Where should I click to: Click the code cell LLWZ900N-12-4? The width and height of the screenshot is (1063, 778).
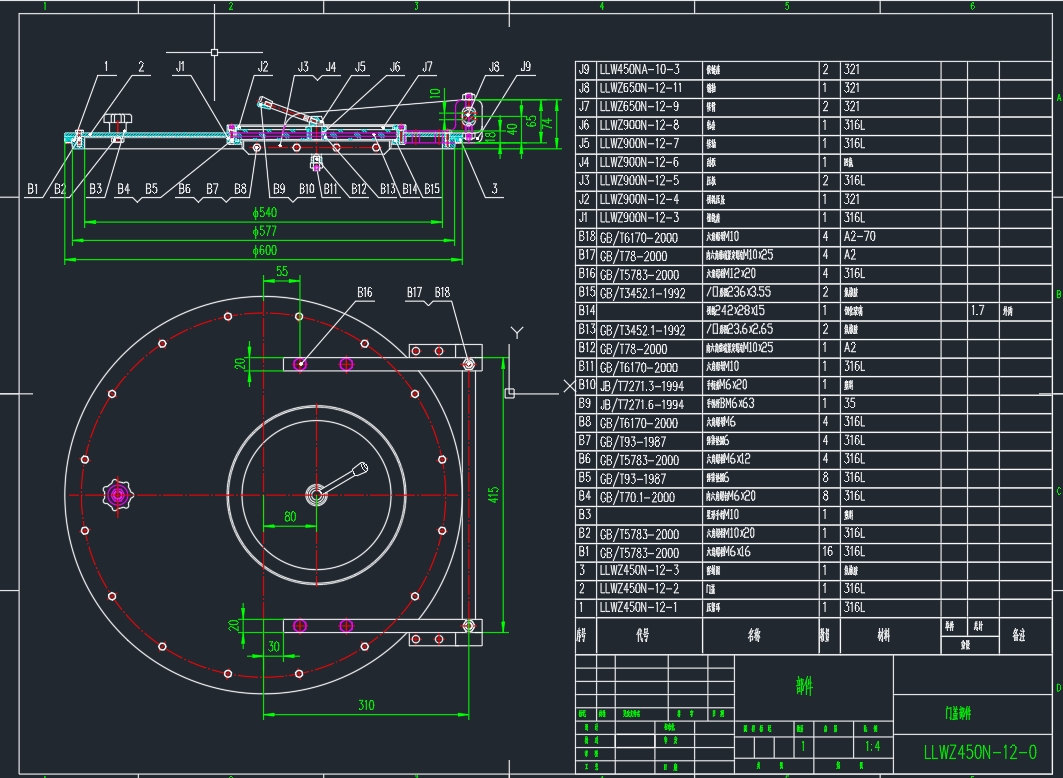coord(639,199)
